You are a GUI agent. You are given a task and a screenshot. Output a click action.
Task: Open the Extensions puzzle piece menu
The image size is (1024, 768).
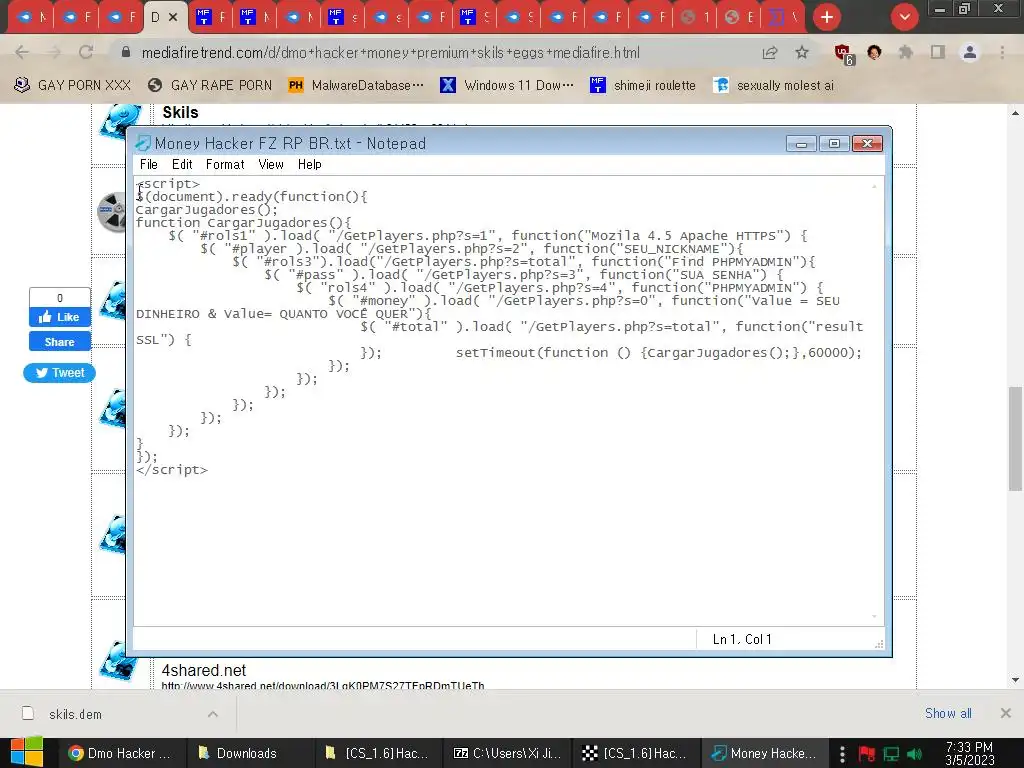coord(906,52)
